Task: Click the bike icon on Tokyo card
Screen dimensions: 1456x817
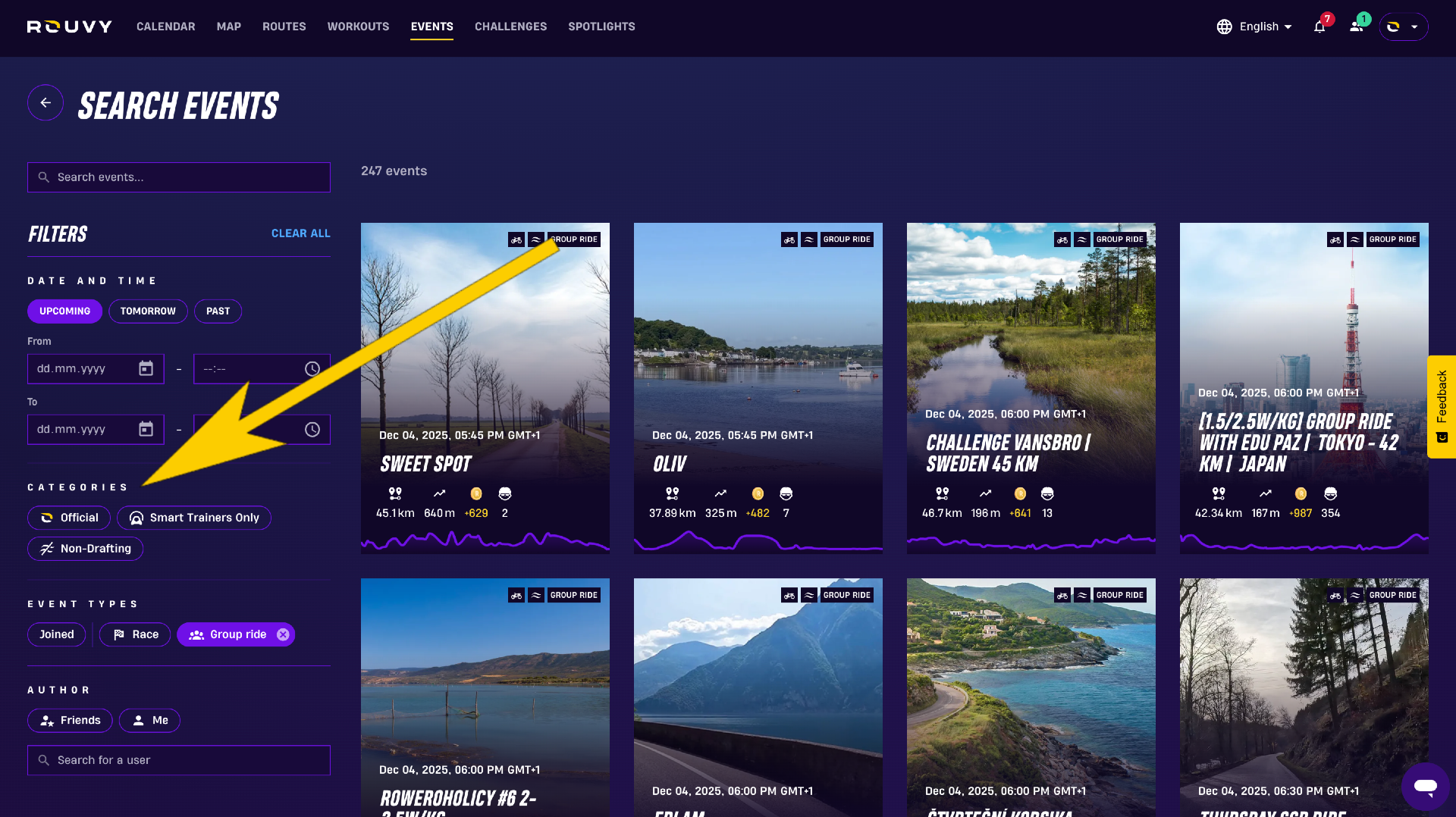Action: pyautogui.click(x=1335, y=239)
